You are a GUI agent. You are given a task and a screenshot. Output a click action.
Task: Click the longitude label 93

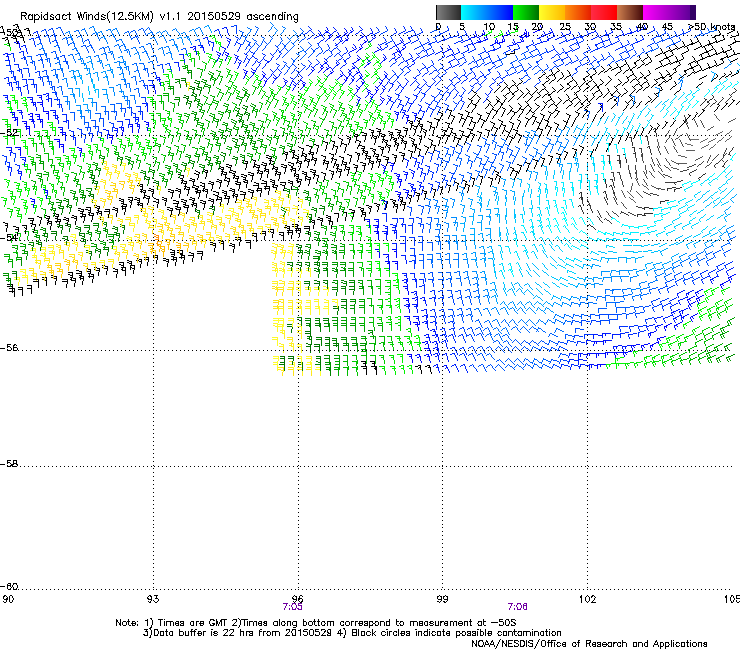pyautogui.click(x=153, y=599)
